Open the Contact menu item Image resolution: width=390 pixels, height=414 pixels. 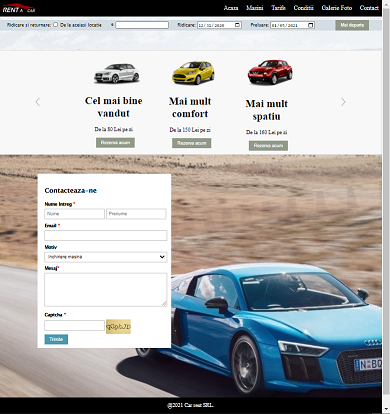369,8
